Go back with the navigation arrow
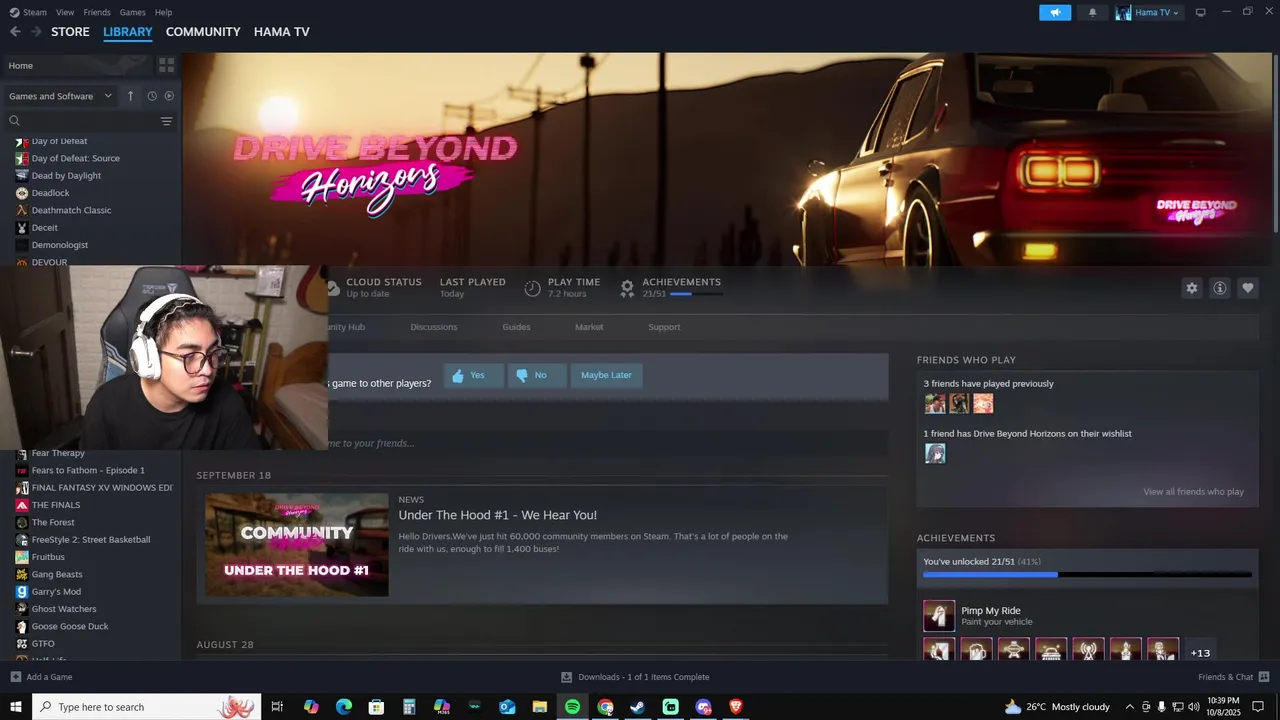Viewport: 1280px width, 720px height. click(x=15, y=32)
